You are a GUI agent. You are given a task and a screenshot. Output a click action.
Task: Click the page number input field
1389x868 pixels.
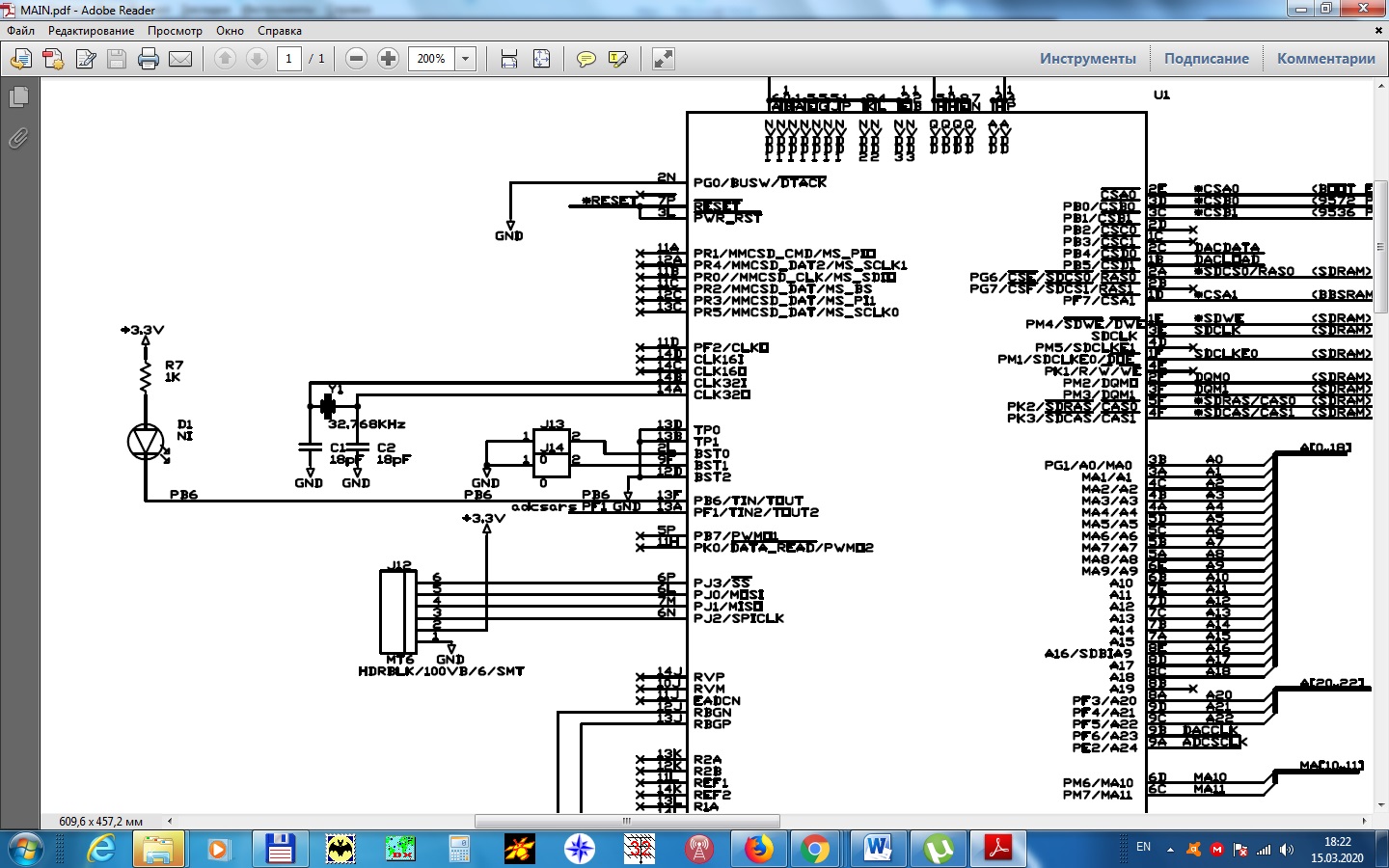[288, 59]
